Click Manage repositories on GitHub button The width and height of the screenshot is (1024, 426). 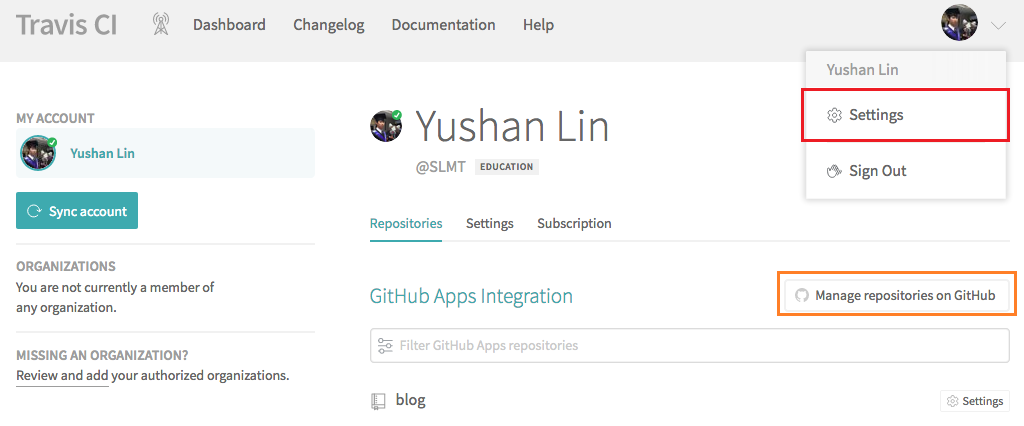(897, 295)
